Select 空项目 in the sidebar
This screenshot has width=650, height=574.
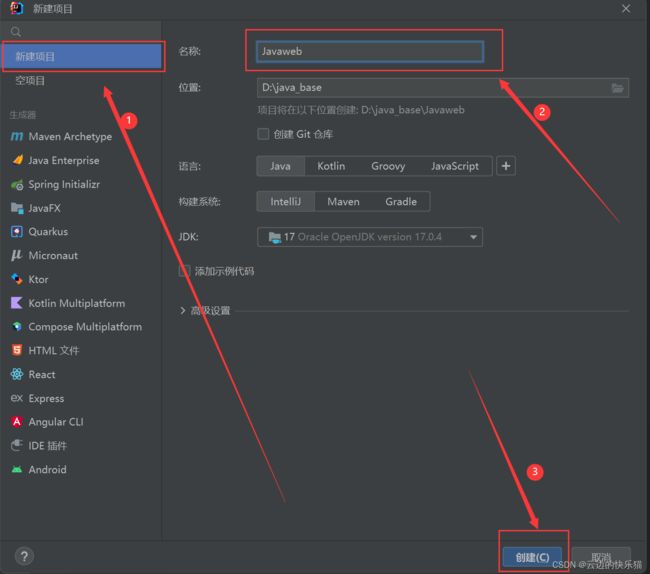pos(82,80)
